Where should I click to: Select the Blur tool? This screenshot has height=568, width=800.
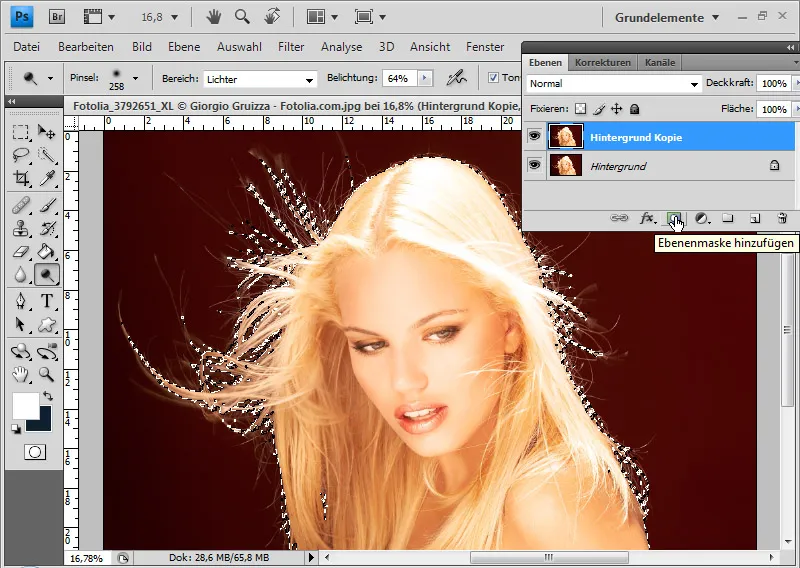coord(20,275)
